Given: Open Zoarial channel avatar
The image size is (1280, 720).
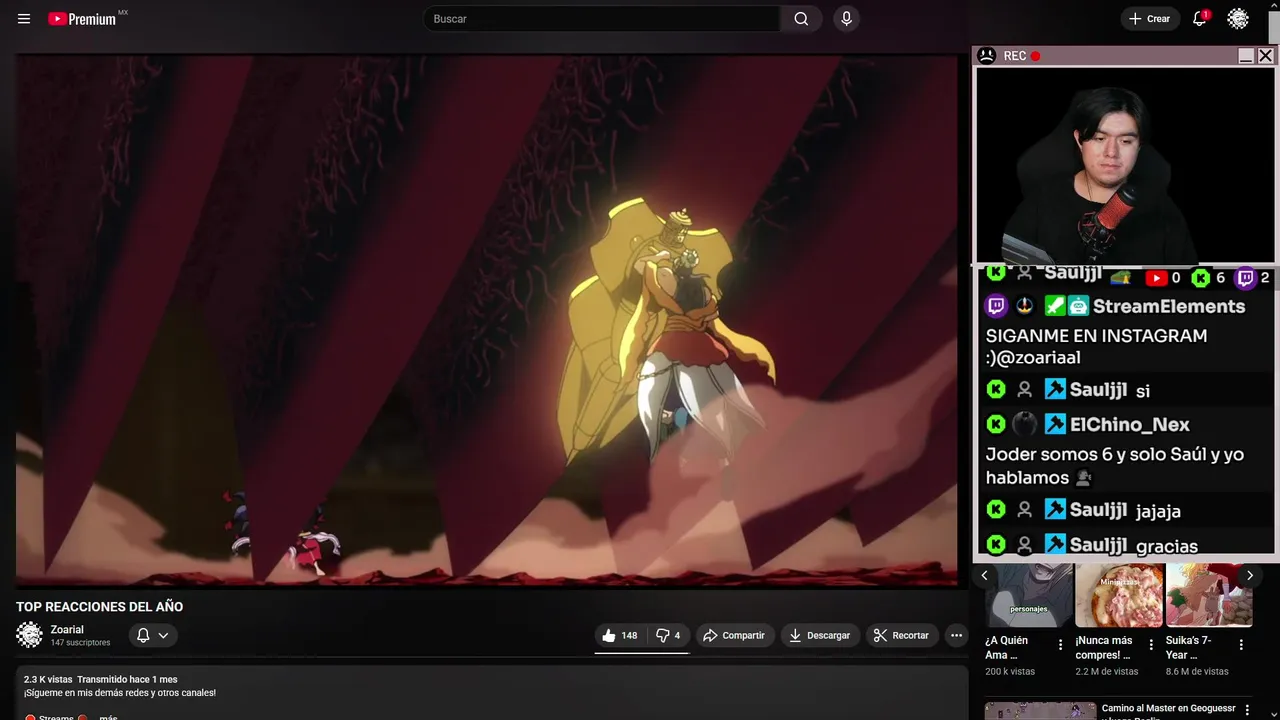Looking at the screenshot, I should click(x=29, y=635).
